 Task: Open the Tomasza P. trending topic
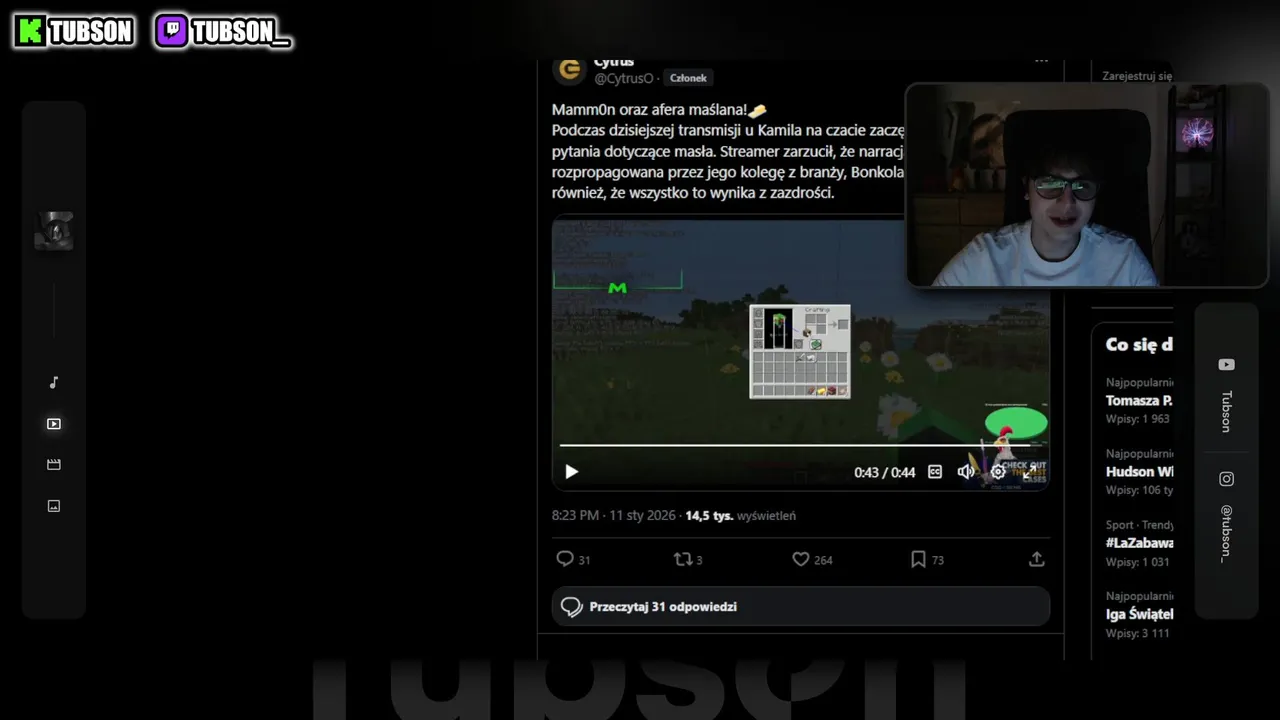tap(1139, 400)
